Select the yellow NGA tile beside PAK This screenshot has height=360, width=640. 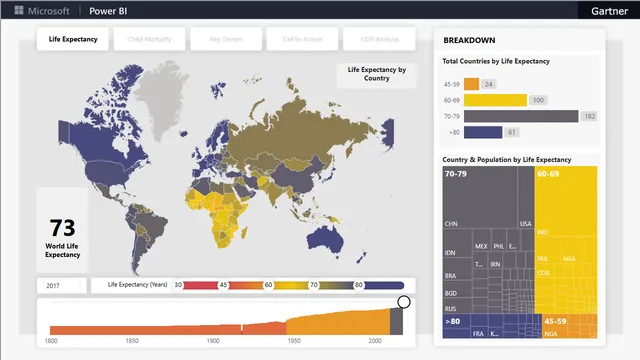pyautogui.click(x=573, y=251)
